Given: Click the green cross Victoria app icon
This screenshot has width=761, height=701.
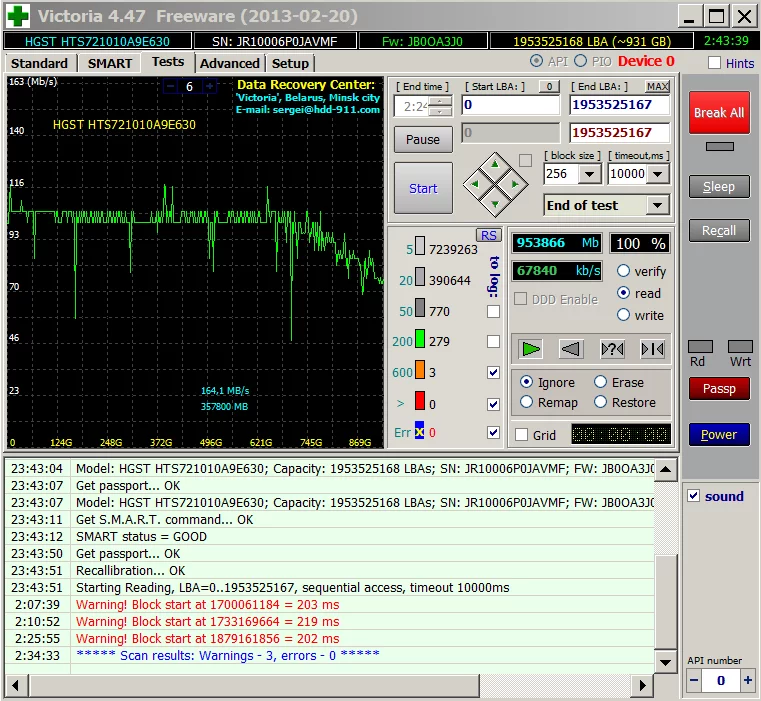Looking at the screenshot, I should (x=18, y=16).
